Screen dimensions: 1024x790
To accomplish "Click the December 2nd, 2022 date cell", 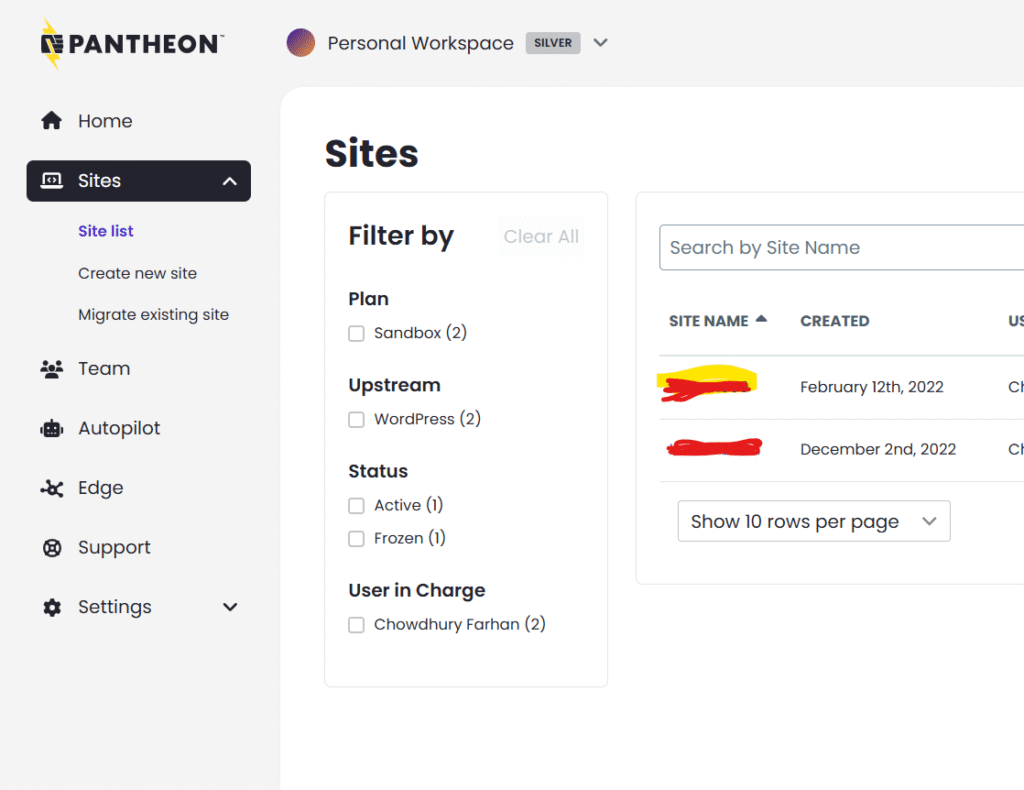I will pyautogui.click(x=878, y=449).
